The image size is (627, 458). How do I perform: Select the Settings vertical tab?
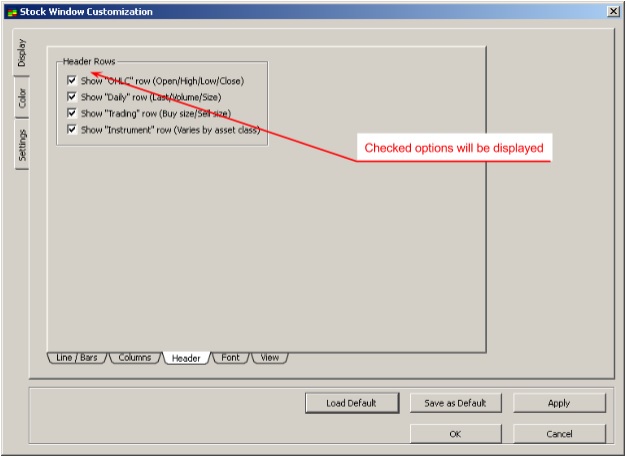[x=22, y=145]
